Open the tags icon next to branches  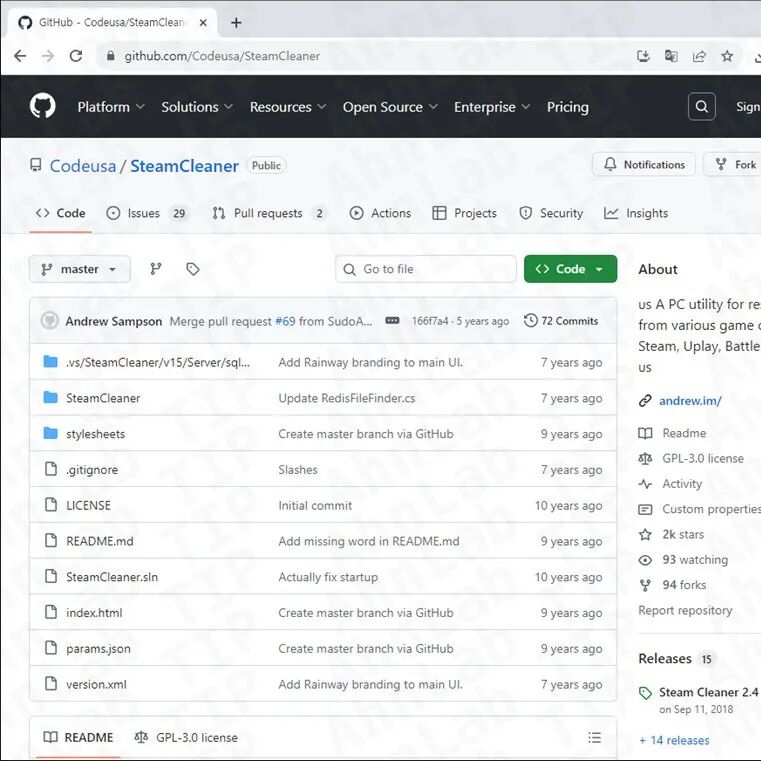coord(193,269)
